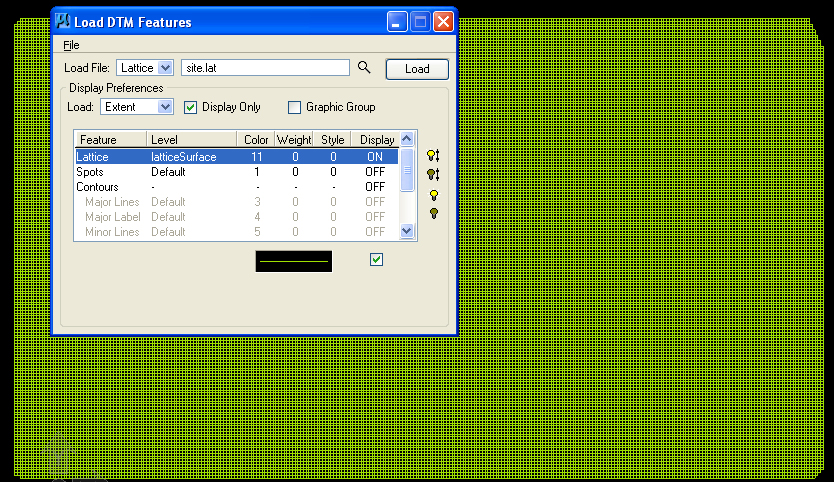The width and height of the screenshot is (834, 482).
Task: Click the OFF display cell for Contours
Action: 375,187
